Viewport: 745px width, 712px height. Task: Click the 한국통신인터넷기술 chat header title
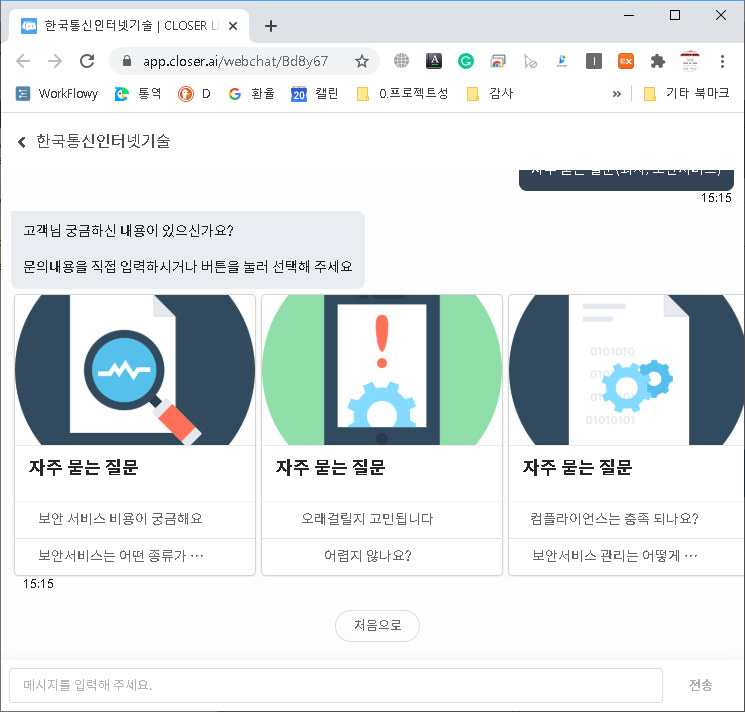[103, 142]
